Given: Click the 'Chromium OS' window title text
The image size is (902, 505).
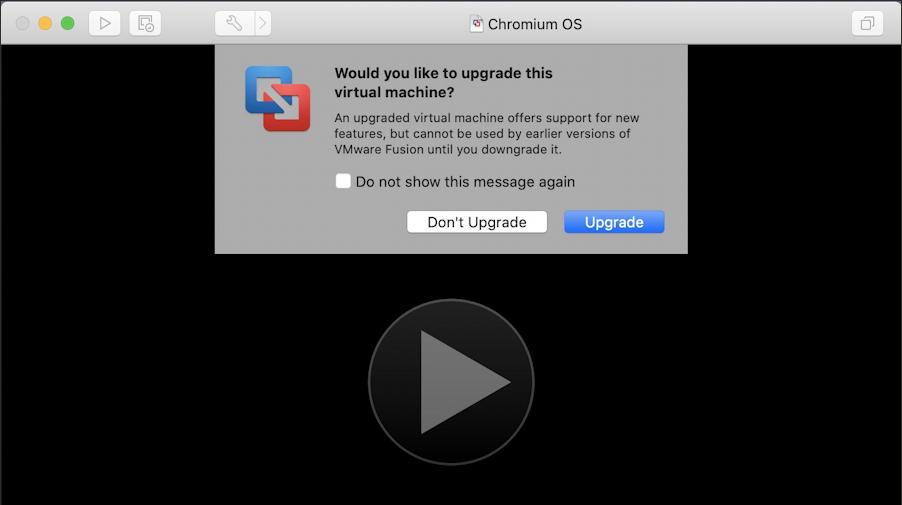Looking at the screenshot, I should 535,24.
